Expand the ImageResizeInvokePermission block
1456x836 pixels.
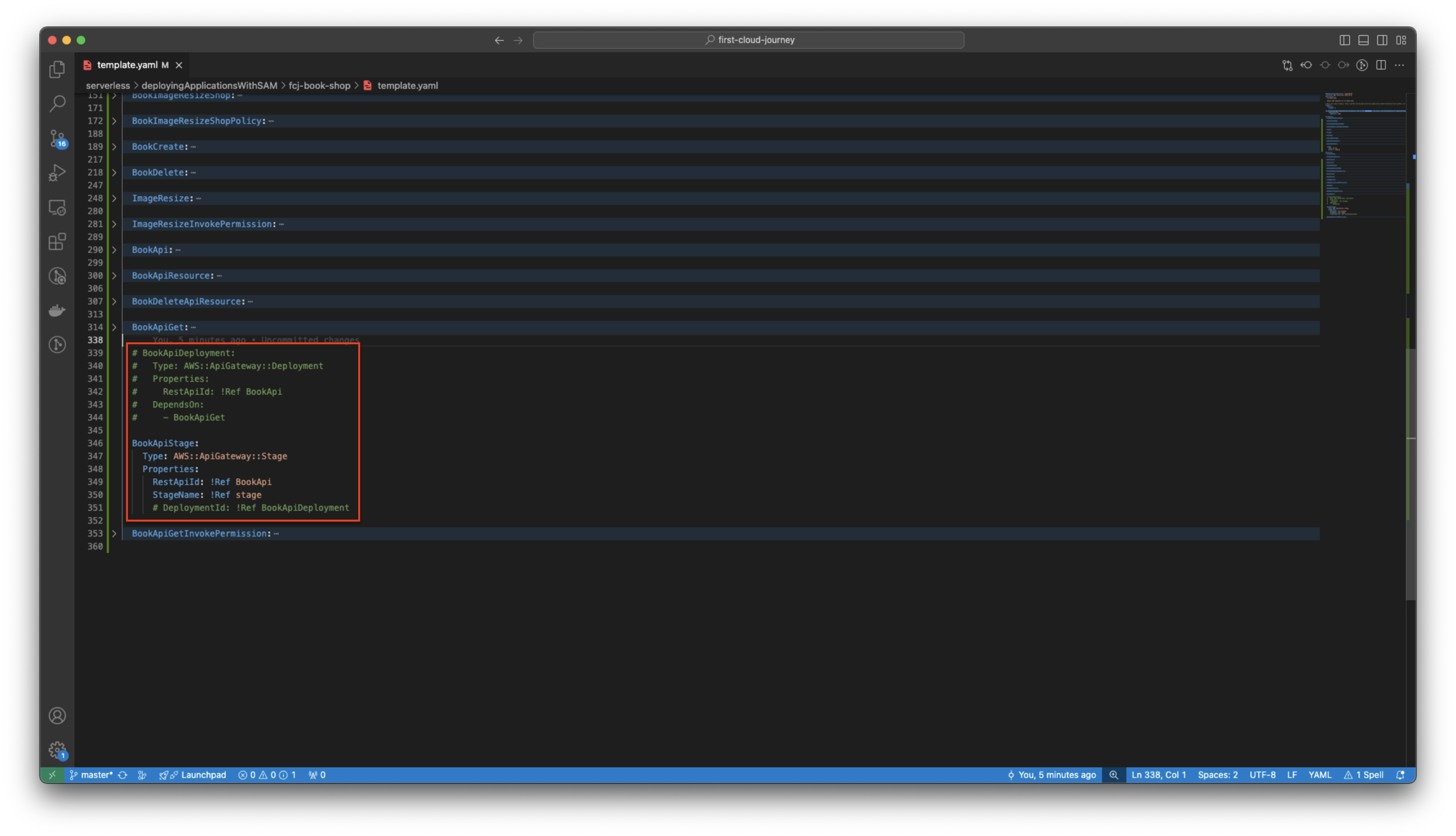click(x=114, y=225)
